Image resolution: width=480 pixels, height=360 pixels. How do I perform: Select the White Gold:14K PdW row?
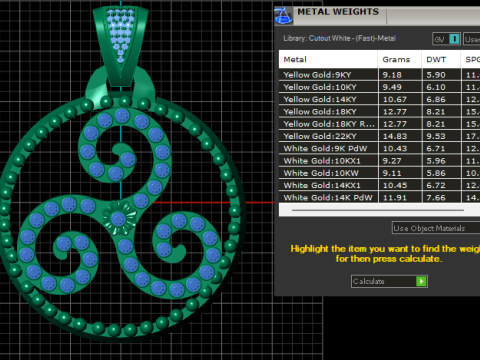(x=379, y=197)
